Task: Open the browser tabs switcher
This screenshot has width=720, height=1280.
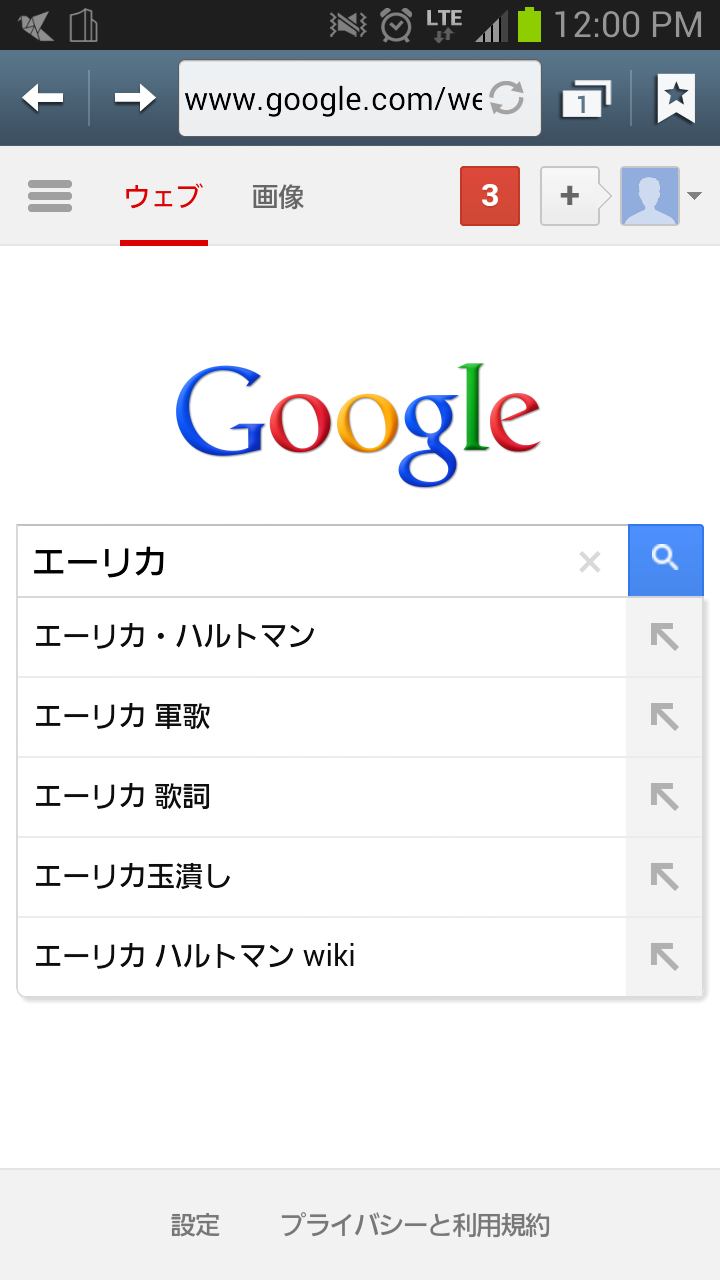Action: [587, 98]
